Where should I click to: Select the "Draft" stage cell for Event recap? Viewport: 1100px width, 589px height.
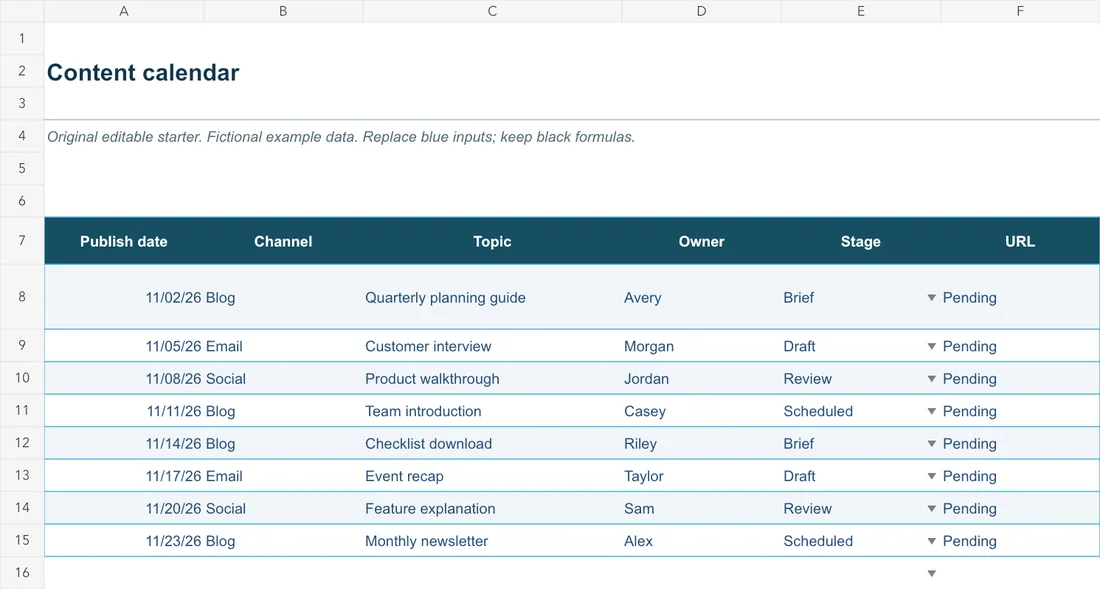point(861,476)
